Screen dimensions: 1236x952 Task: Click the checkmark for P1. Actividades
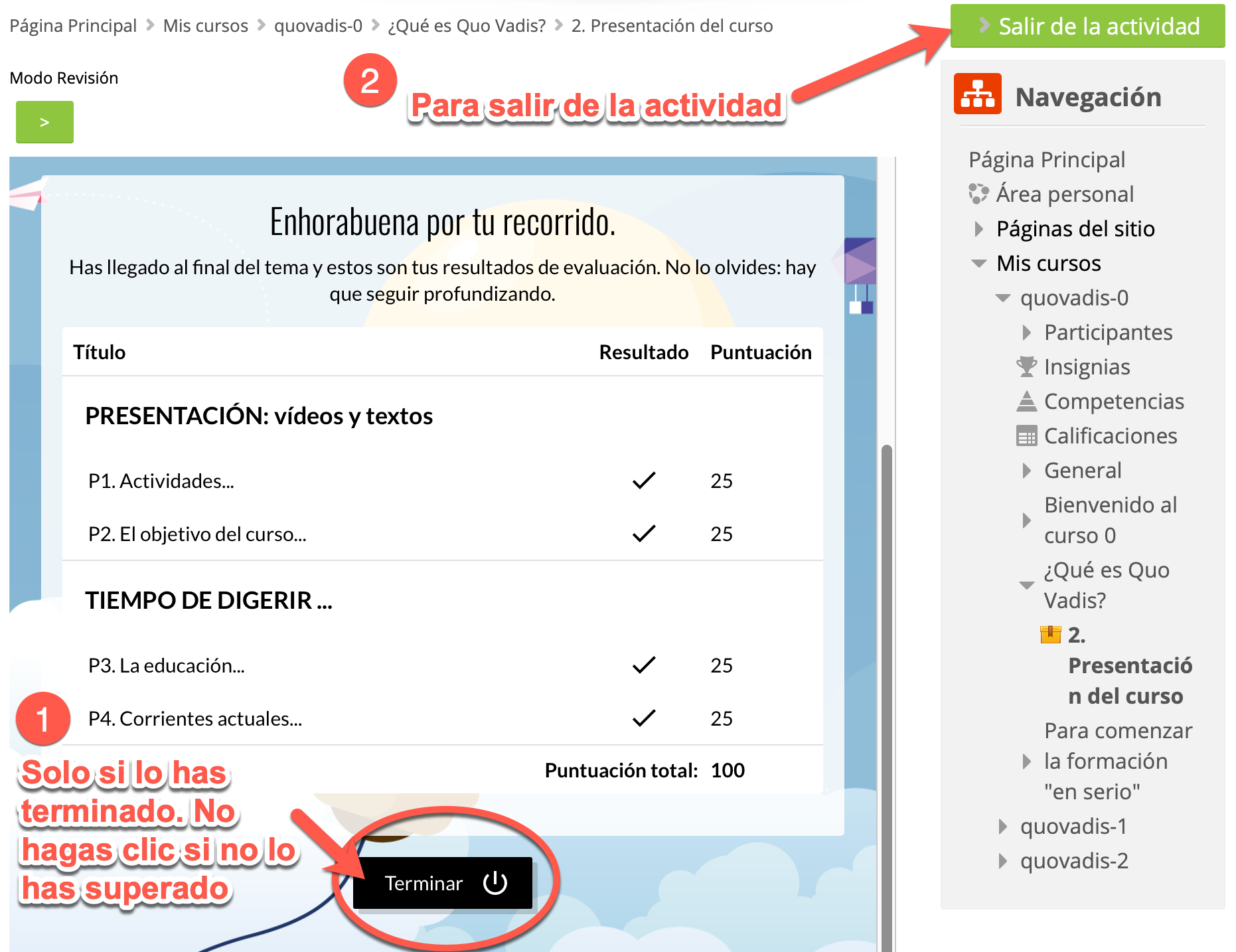coord(644,480)
